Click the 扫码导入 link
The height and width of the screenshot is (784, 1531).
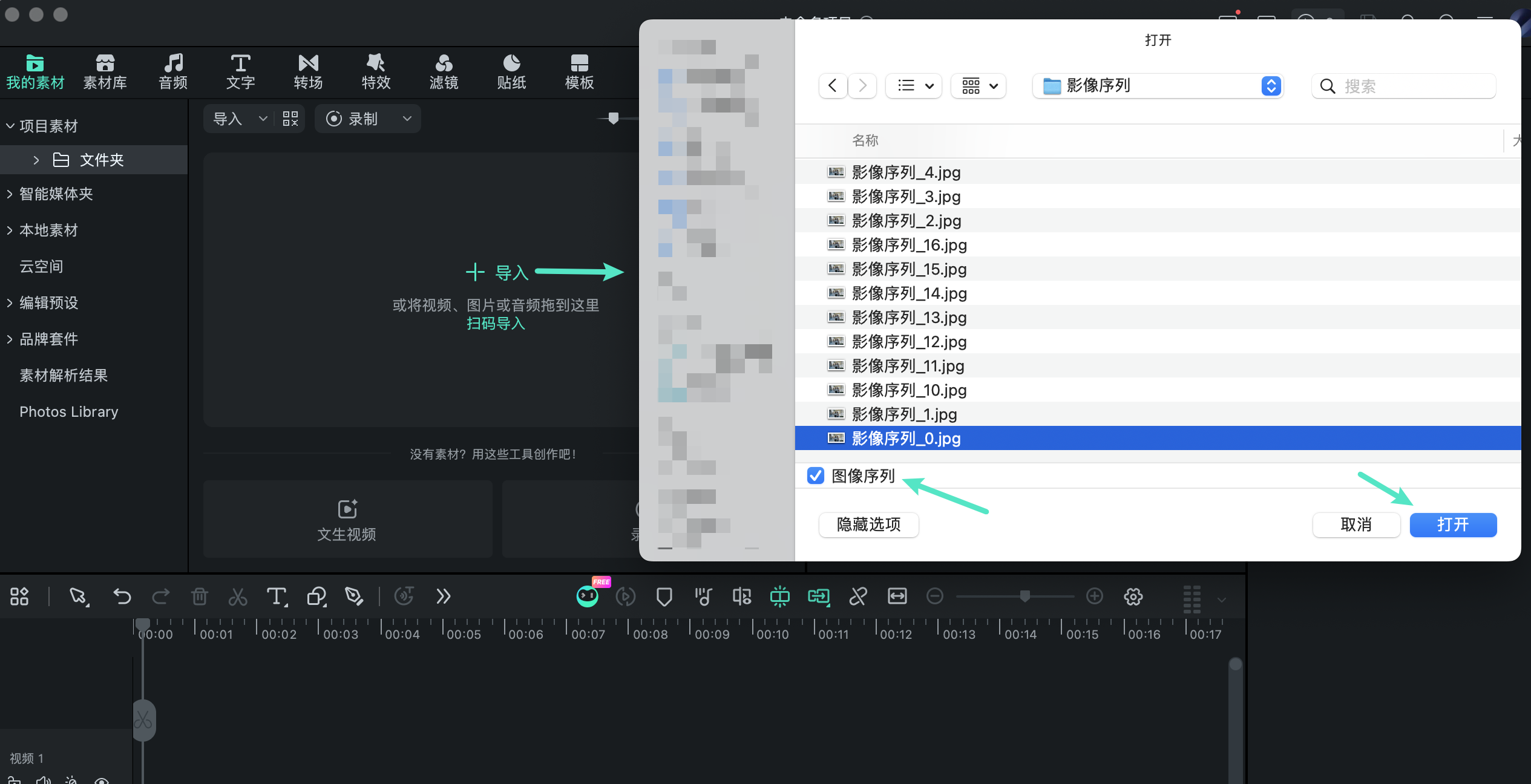(496, 324)
